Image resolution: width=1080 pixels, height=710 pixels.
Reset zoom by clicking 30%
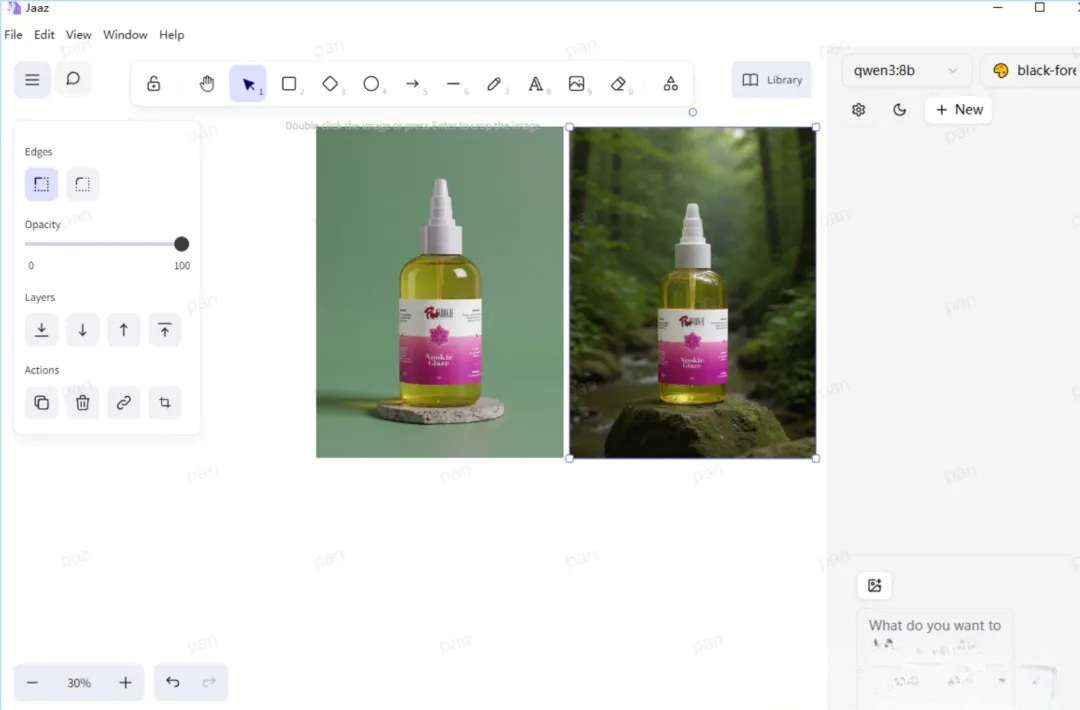coord(79,682)
